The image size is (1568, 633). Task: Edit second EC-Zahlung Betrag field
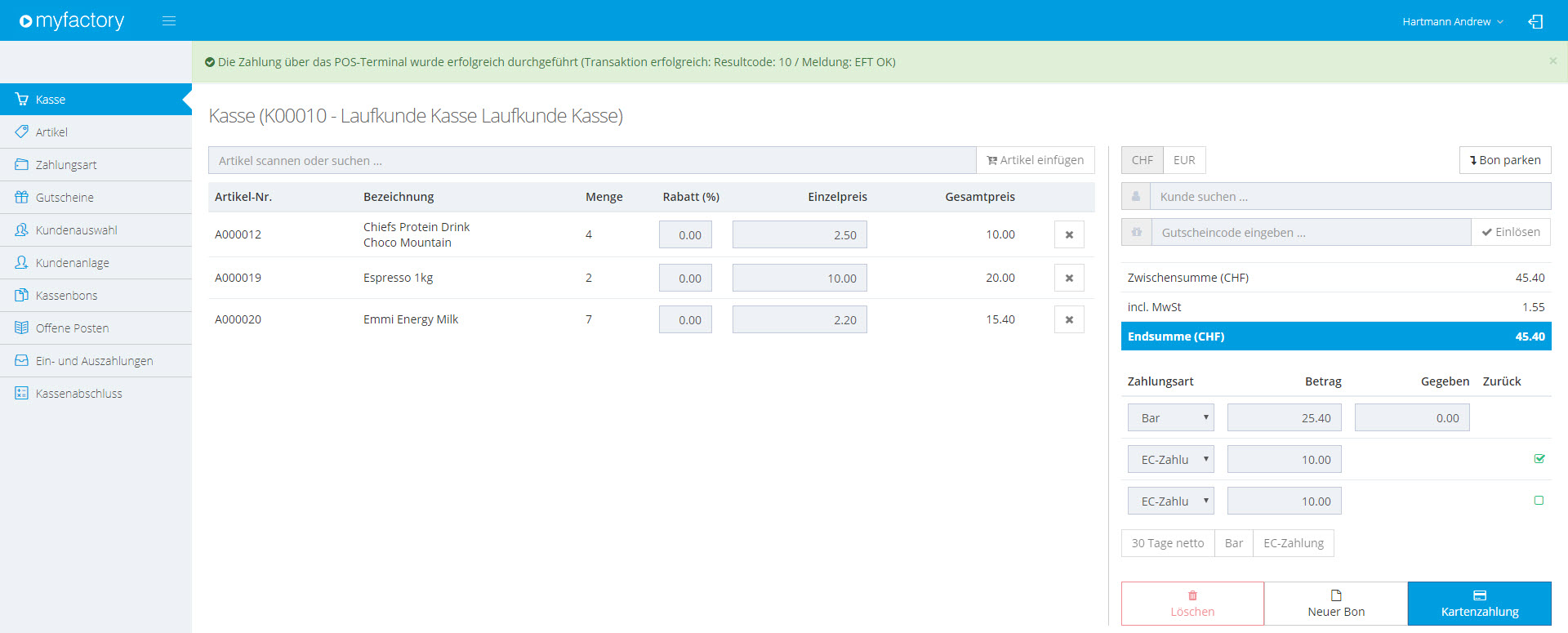[1284, 501]
